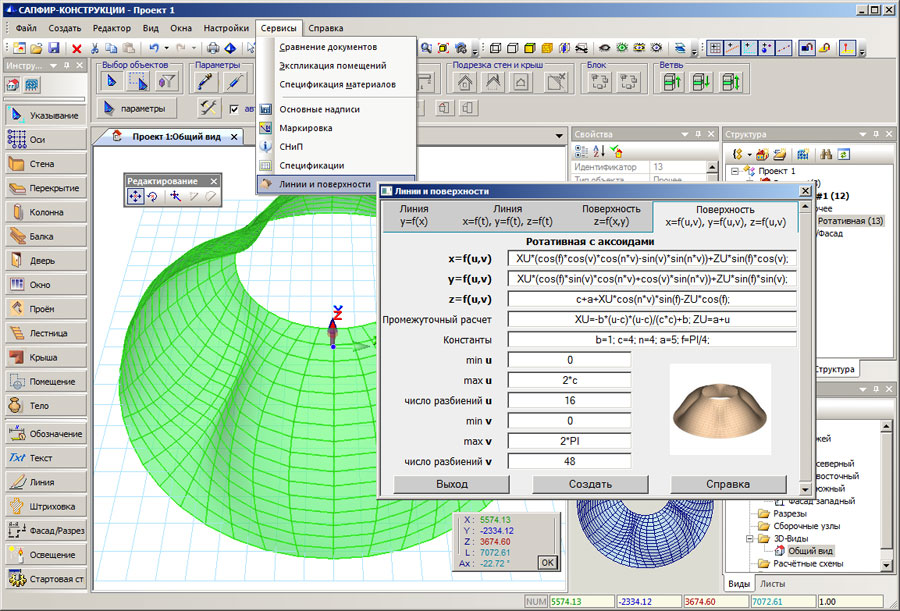Pick the Крыша (roof) tool
This screenshot has height=611, width=900.
45,357
